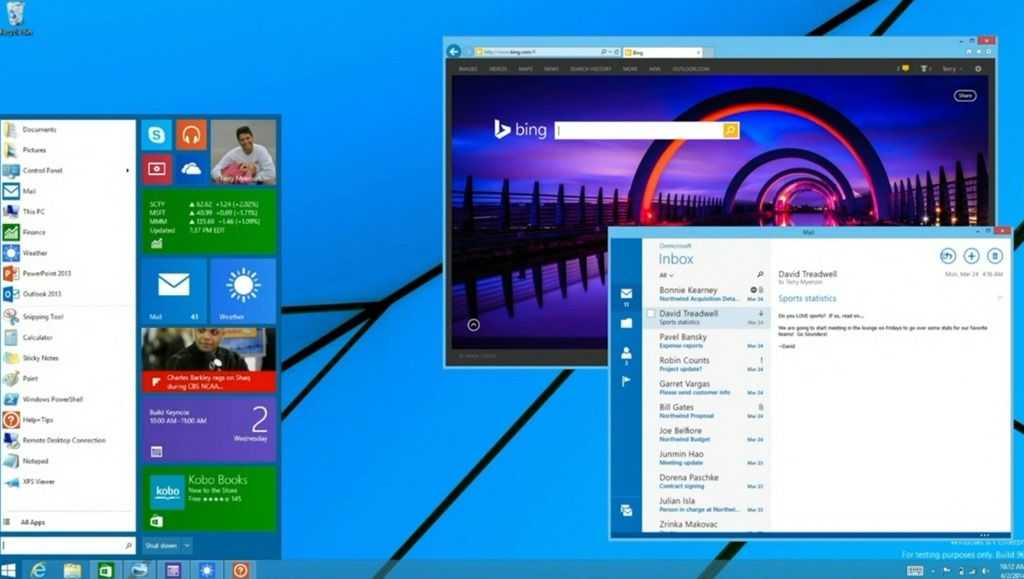Open the Recycle Bin on the desktop
Viewport: 1024px width, 579px height.
(x=15, y=18)
